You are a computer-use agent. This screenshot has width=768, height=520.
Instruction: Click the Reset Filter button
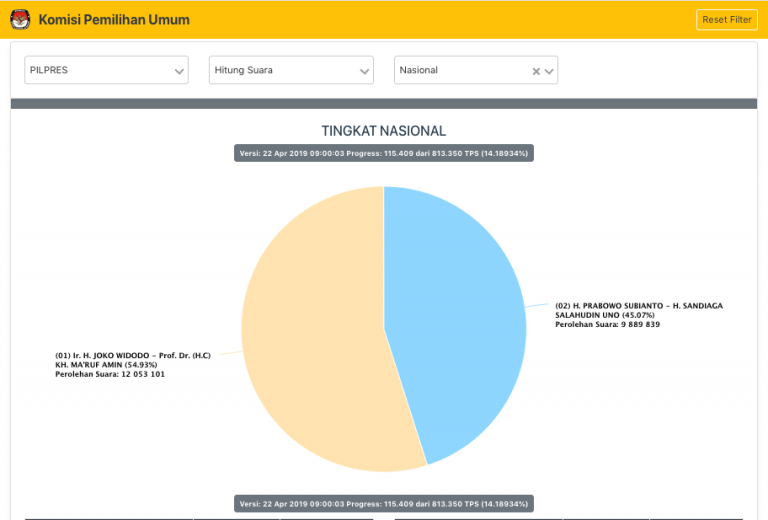pyautogui.click(x=726, y=20)
